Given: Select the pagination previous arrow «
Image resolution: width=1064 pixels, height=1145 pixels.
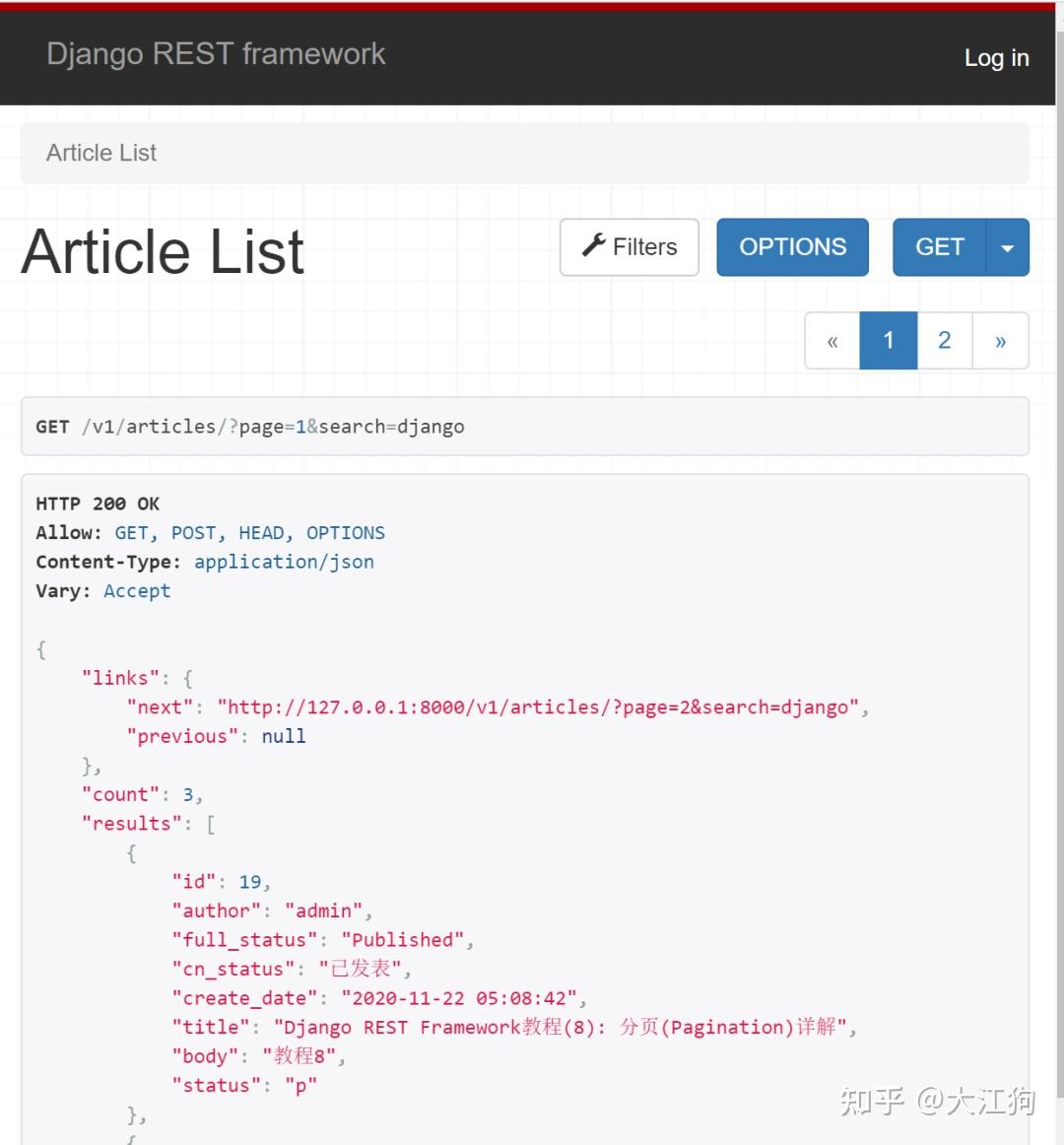Looking at the screenshot, I should coord(831,340).
